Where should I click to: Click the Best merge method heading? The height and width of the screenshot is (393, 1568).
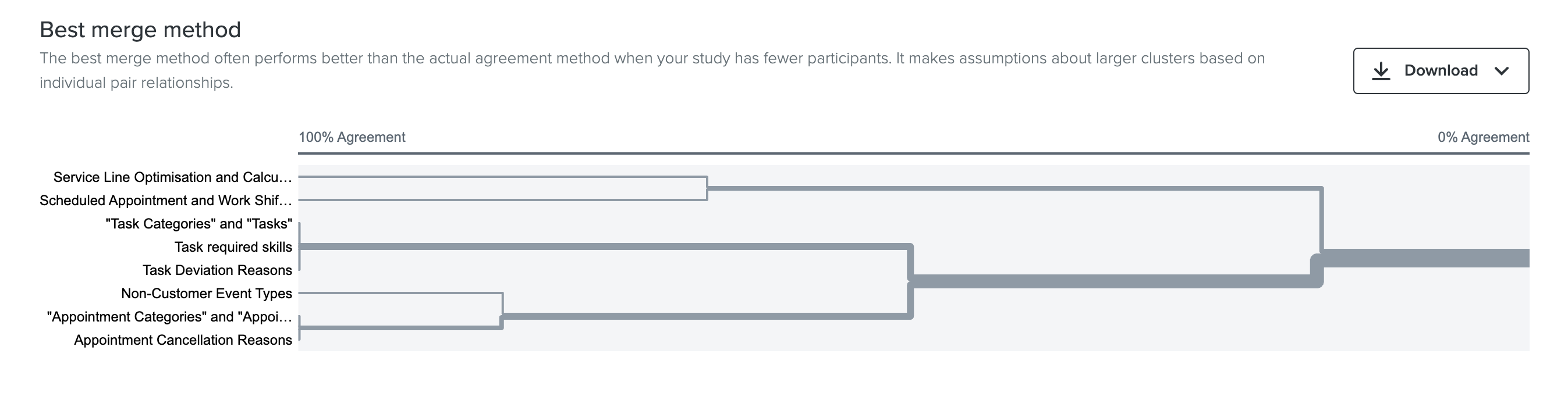point(140,29)
